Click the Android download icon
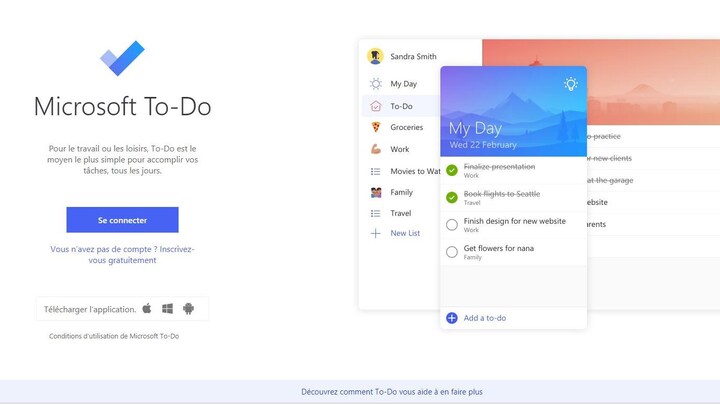This screenshot has height=405, width=720. click(188, 309)
